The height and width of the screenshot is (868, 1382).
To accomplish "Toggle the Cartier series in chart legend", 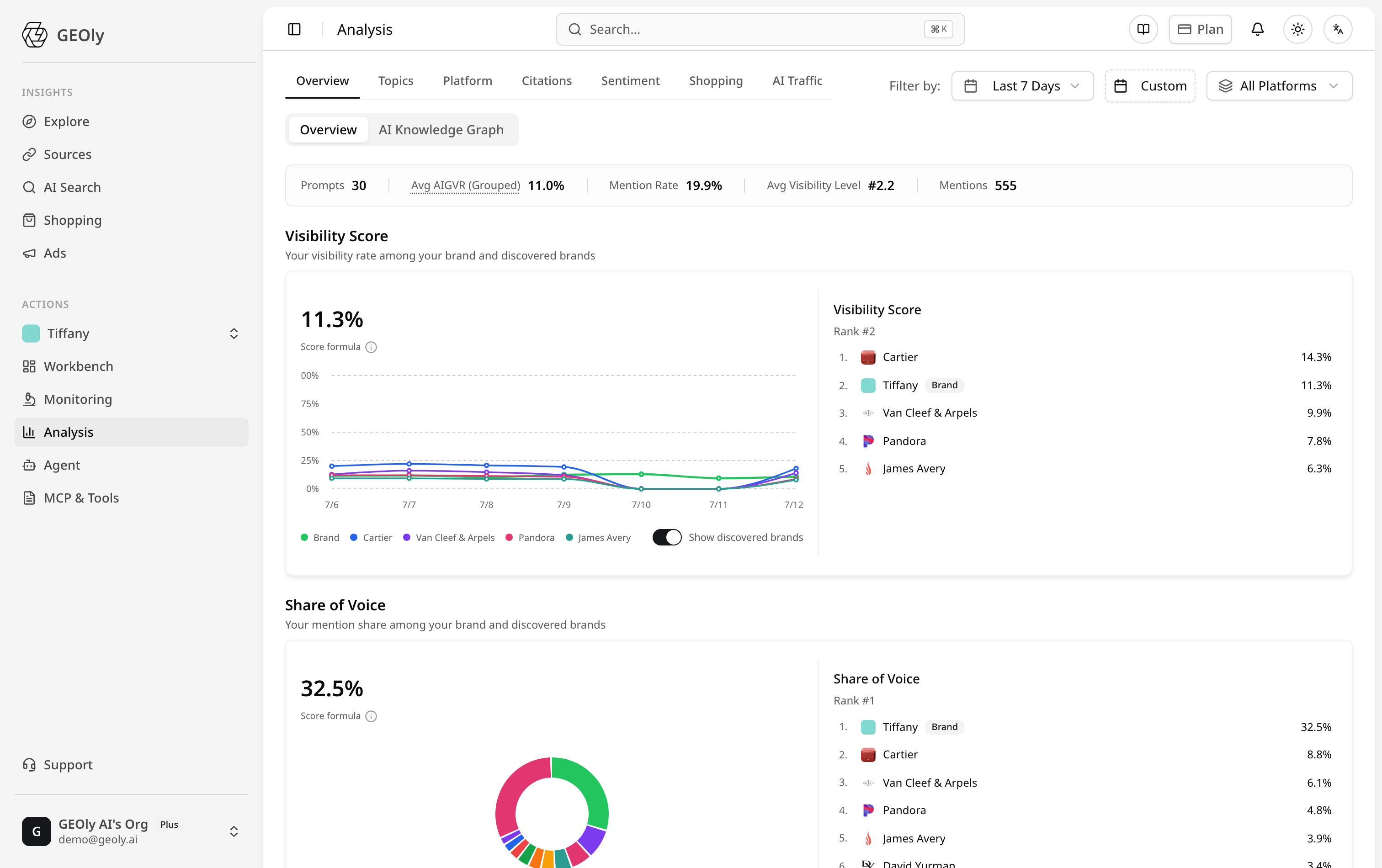I will 372,538.
